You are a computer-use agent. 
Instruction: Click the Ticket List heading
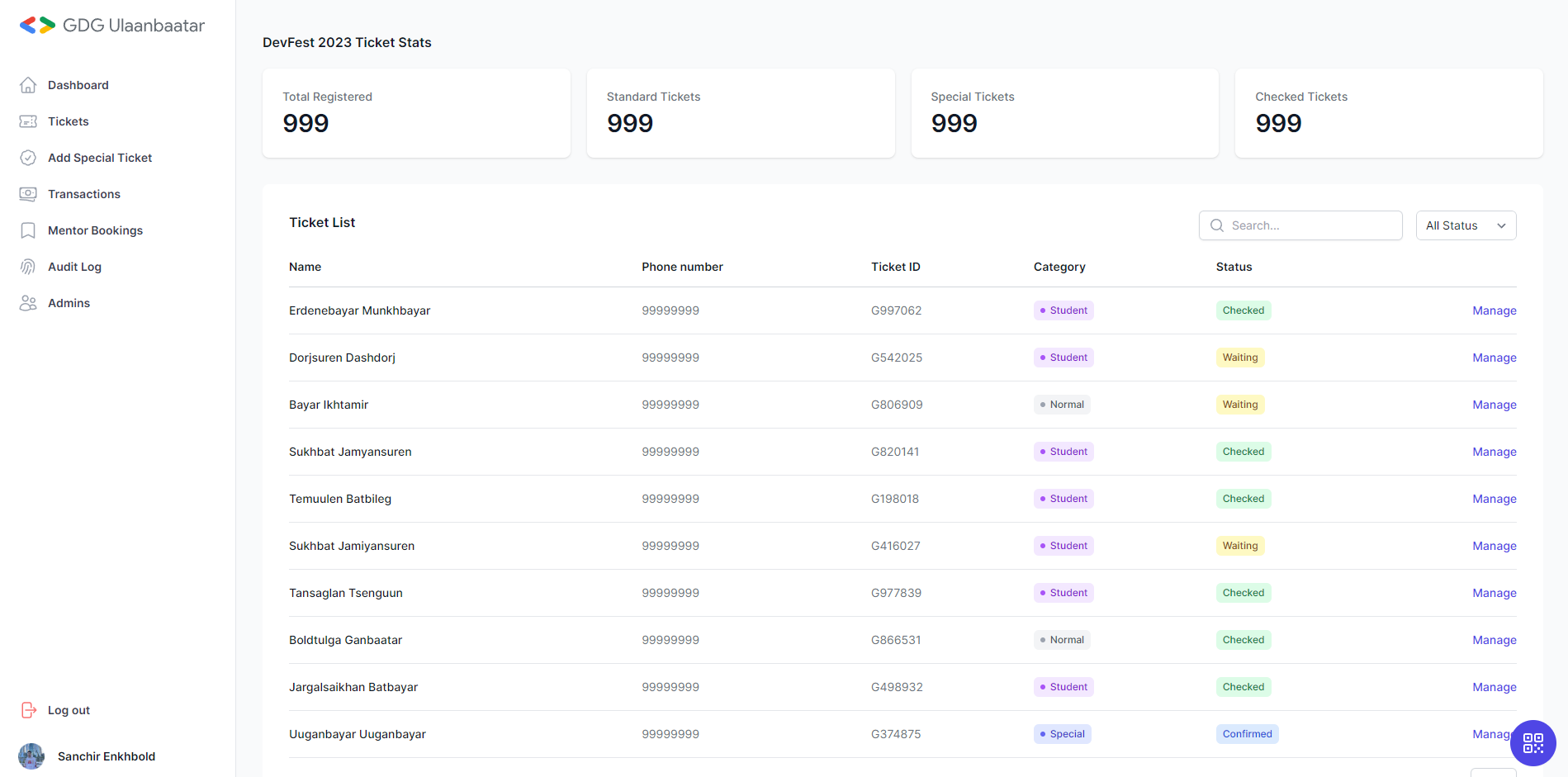point(322,222)
